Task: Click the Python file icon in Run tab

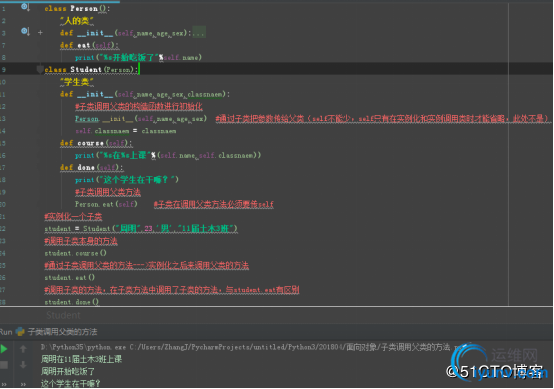Action: tap(20, 332)
